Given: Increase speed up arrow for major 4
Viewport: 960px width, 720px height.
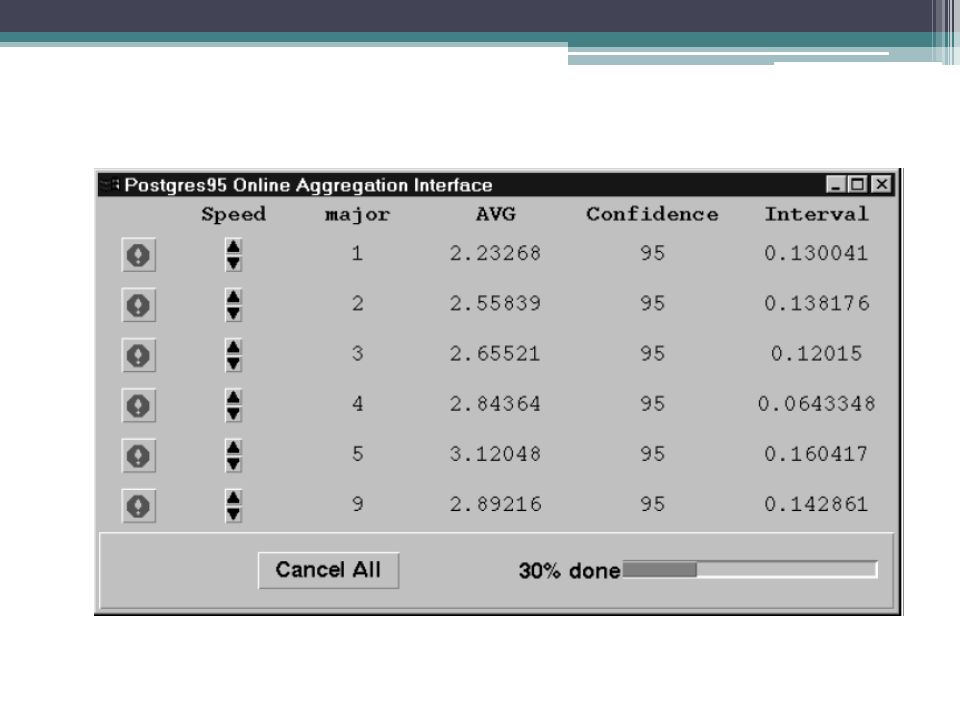Looking at the screenshot, I should [x=233, y=397].
